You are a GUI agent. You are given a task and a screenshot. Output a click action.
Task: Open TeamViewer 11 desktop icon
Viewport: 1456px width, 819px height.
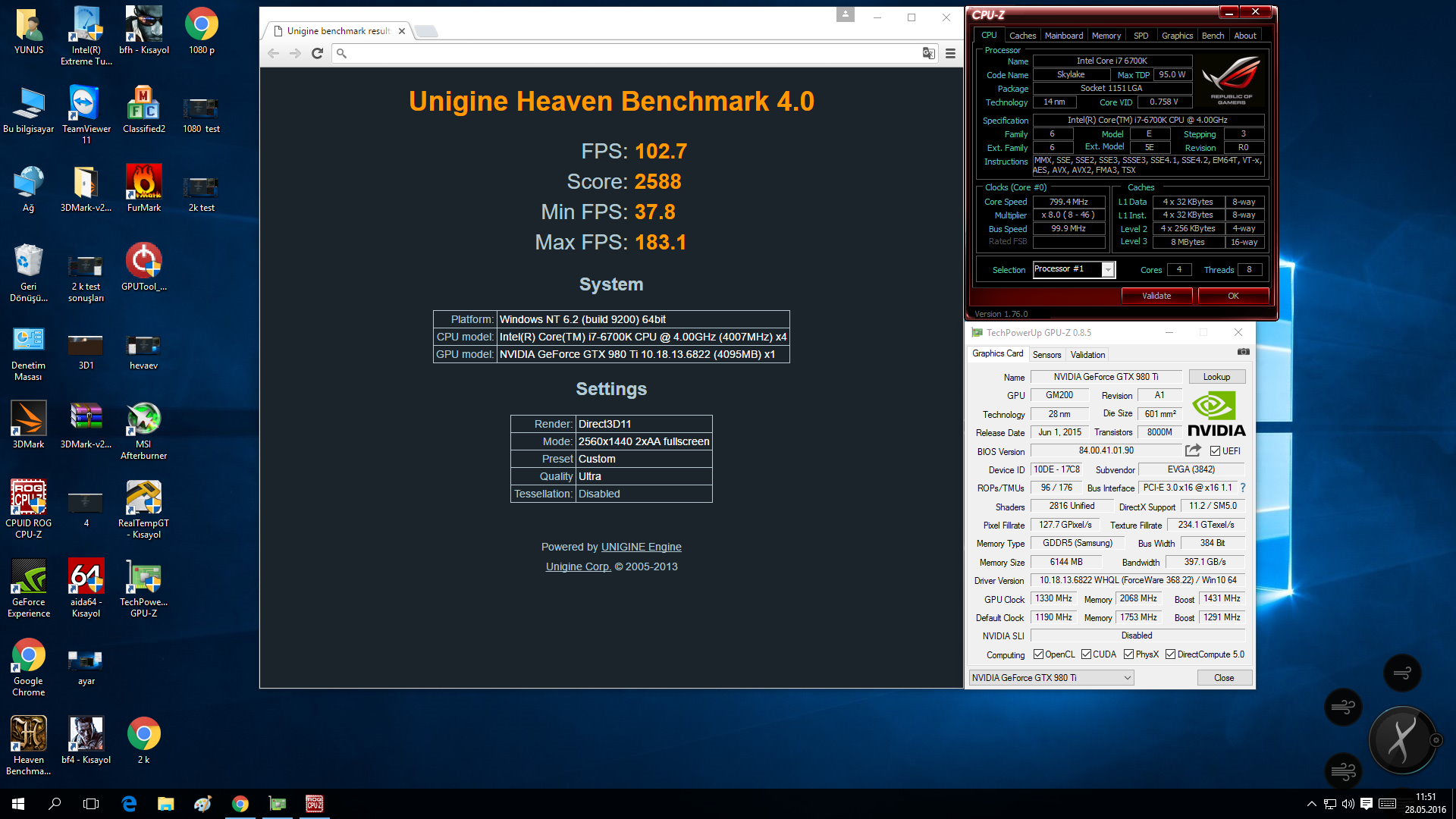pos(86,115)
